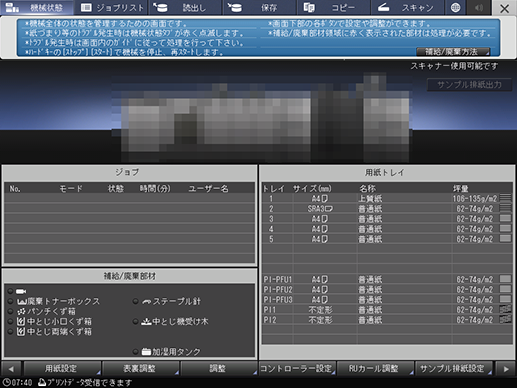
Task: Click 廃棄トナーボックス status indicator
Action: 11,302
